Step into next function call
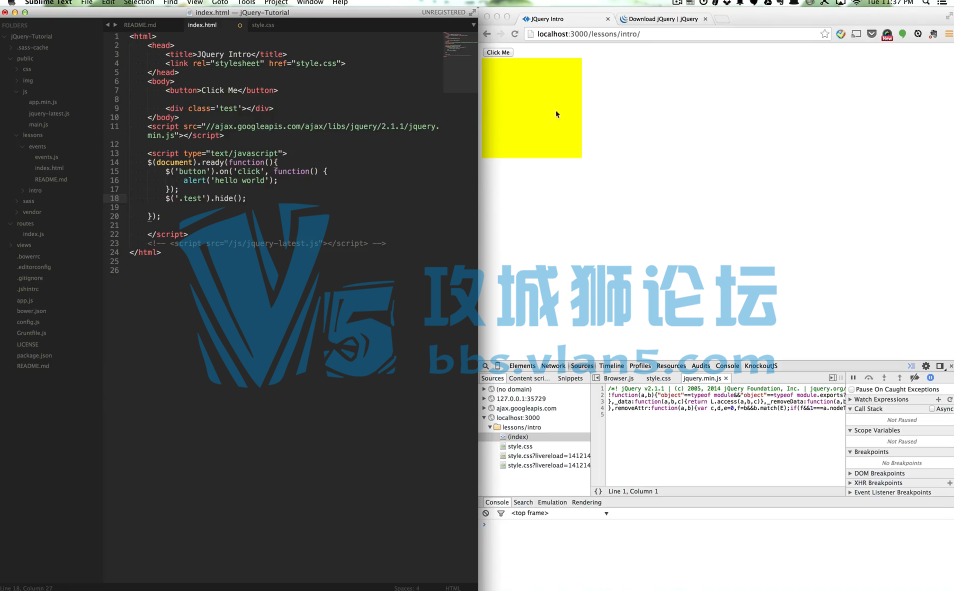This screenshot has width=954, height=591. click(x=884, y=378)
